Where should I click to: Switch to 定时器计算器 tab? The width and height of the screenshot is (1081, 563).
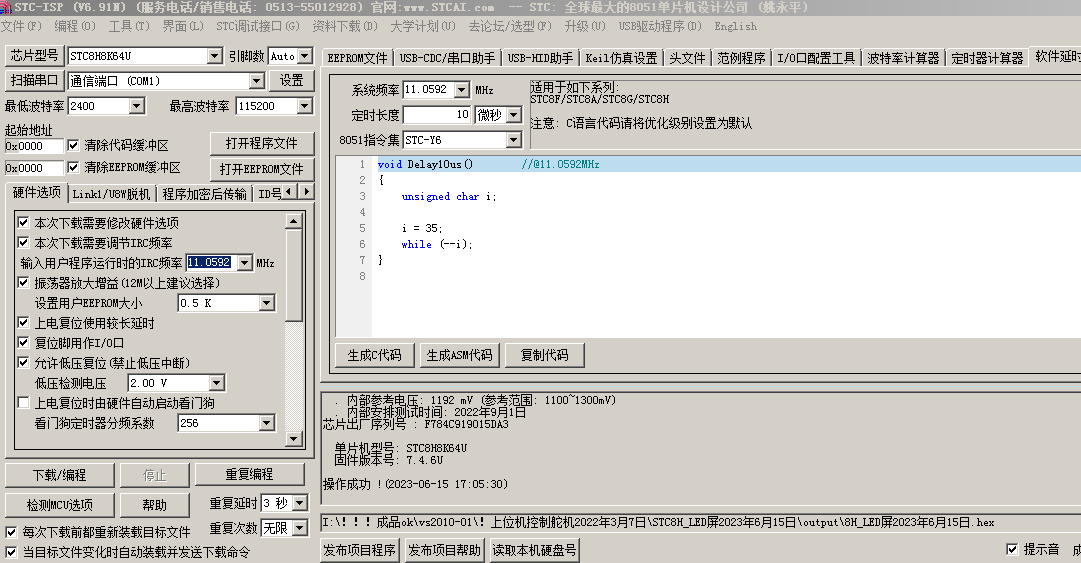point(987,59)
